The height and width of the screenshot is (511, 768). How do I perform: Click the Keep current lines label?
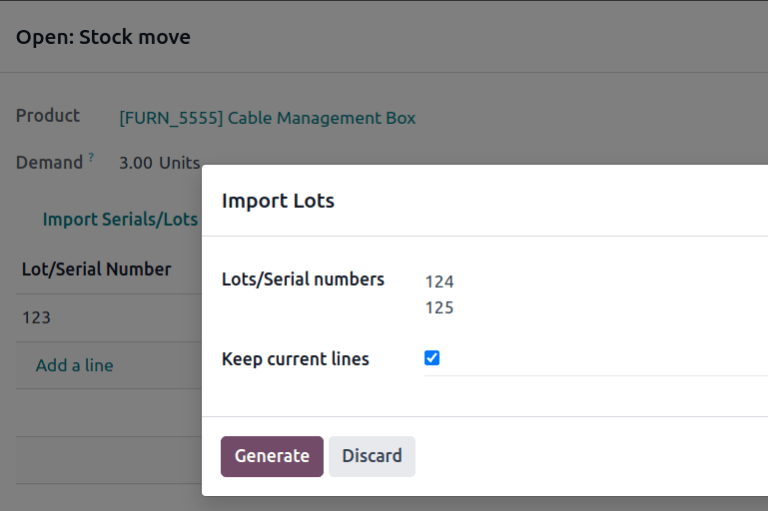tap(295, 359)
